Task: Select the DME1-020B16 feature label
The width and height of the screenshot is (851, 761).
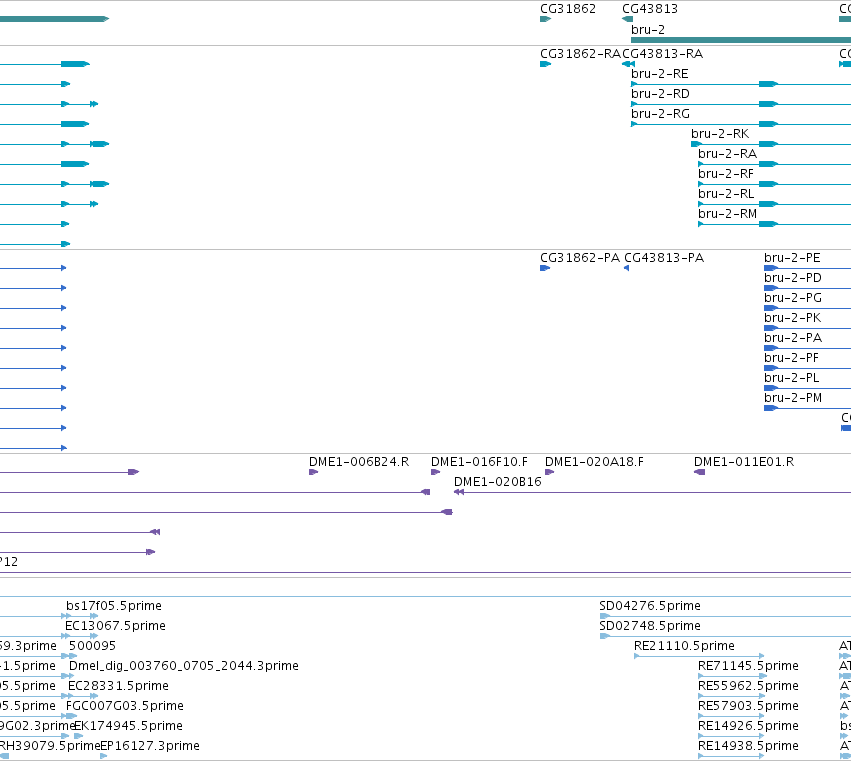Action: [x=498, y=482]
